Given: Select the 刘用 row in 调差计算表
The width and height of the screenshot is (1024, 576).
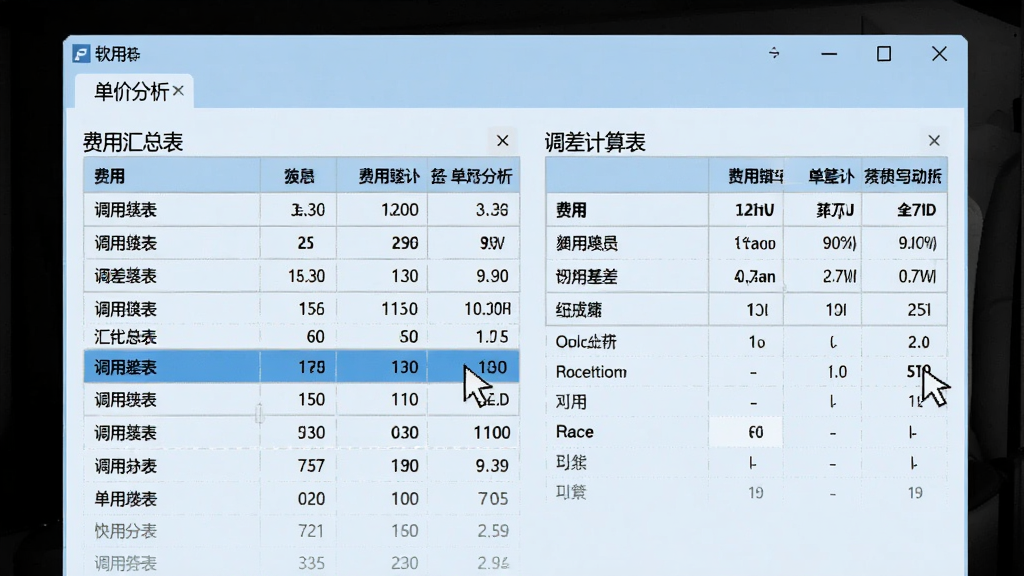Looking at the screenshot, I should point(746,402).
